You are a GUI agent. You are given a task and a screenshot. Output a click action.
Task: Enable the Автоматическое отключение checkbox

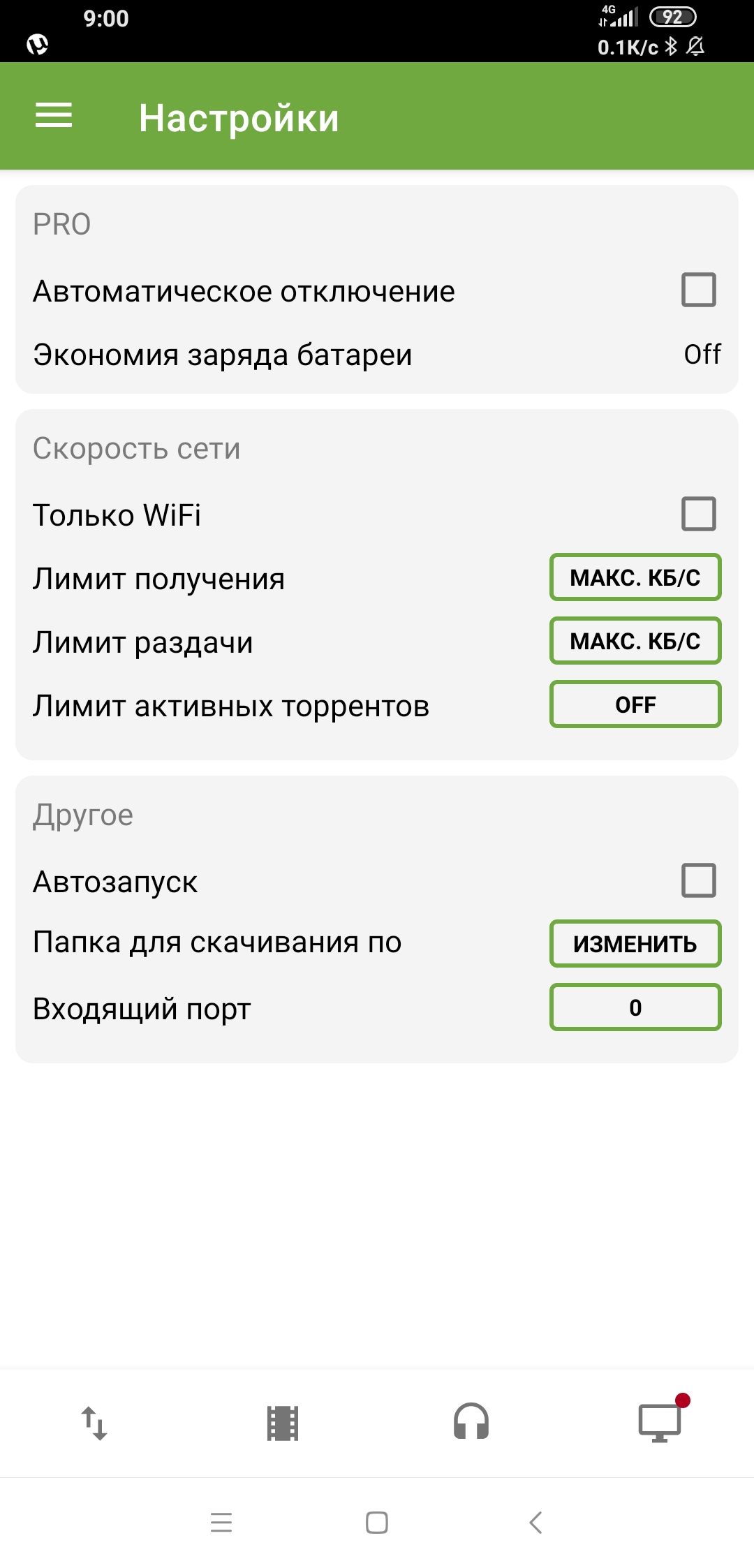pyautogui.click(x=699, y=290)
